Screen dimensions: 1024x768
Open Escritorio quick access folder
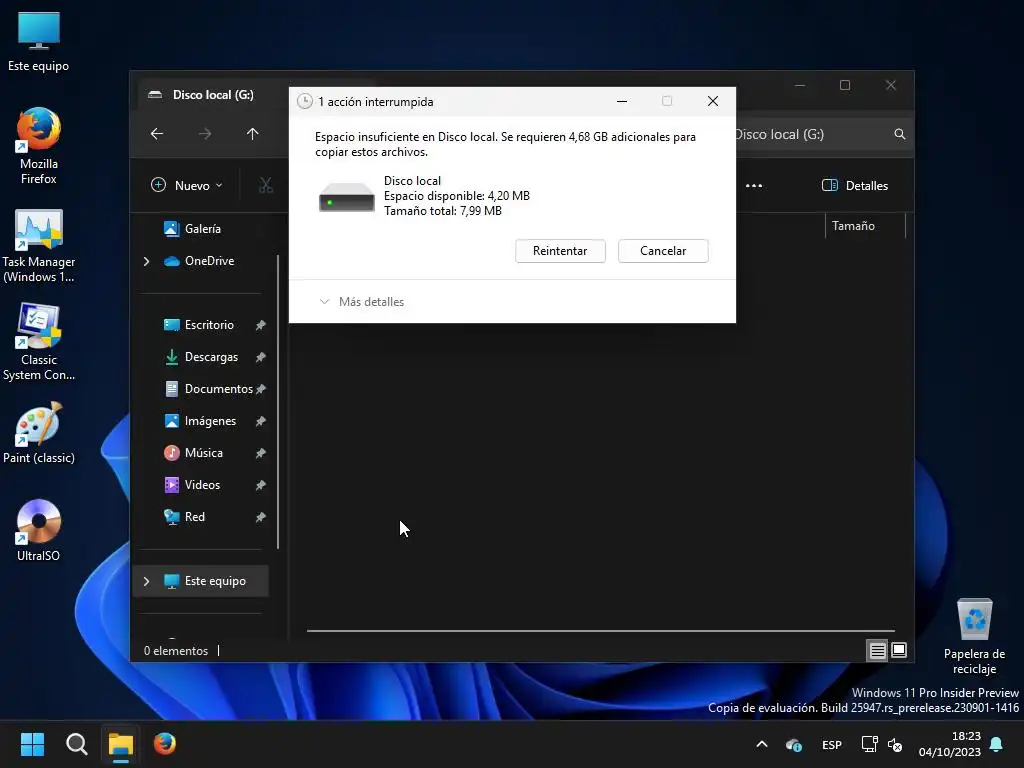pyautogui.click(x=200, y=325)
